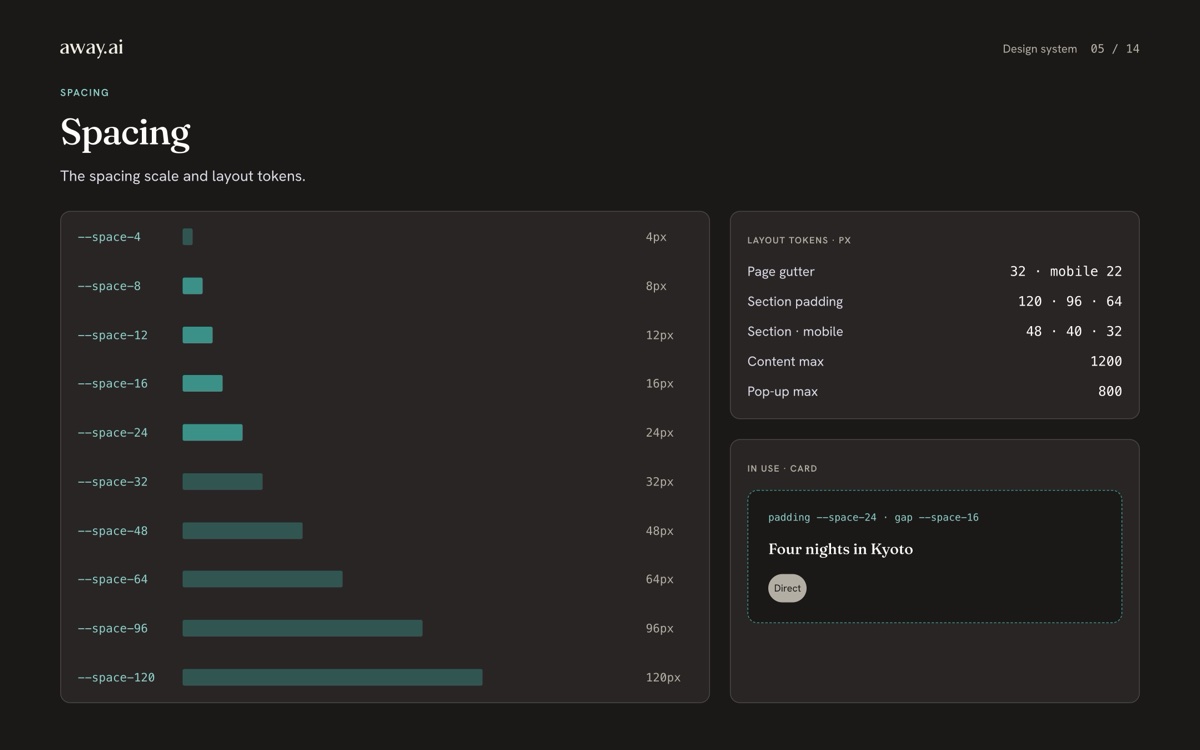Click the bar in the --space-120 row
The height and width of the screenshot is (750, 1200).
332,678
